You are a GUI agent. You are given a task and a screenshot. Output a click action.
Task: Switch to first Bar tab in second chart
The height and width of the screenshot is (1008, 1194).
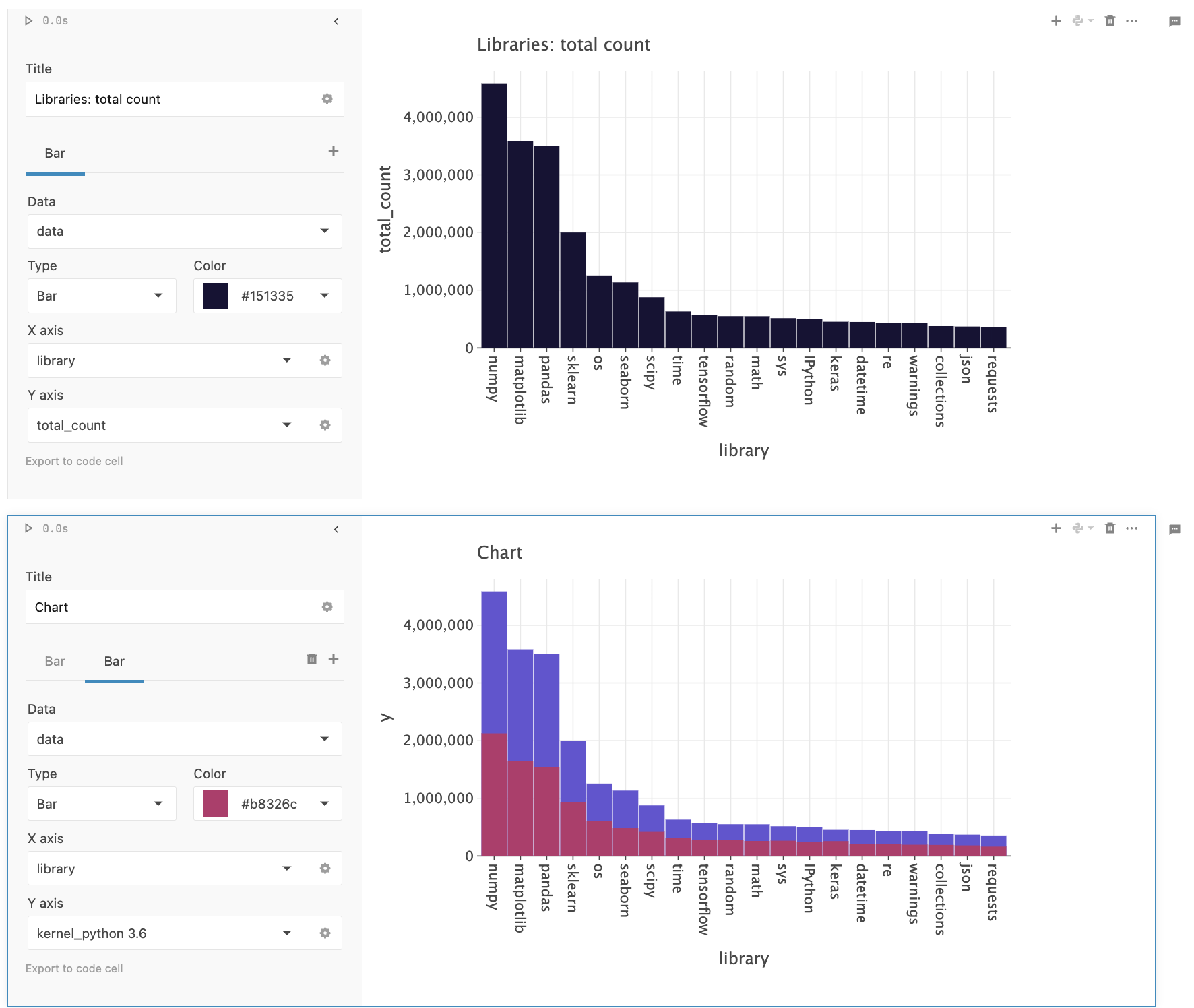(x=55, y=662)
